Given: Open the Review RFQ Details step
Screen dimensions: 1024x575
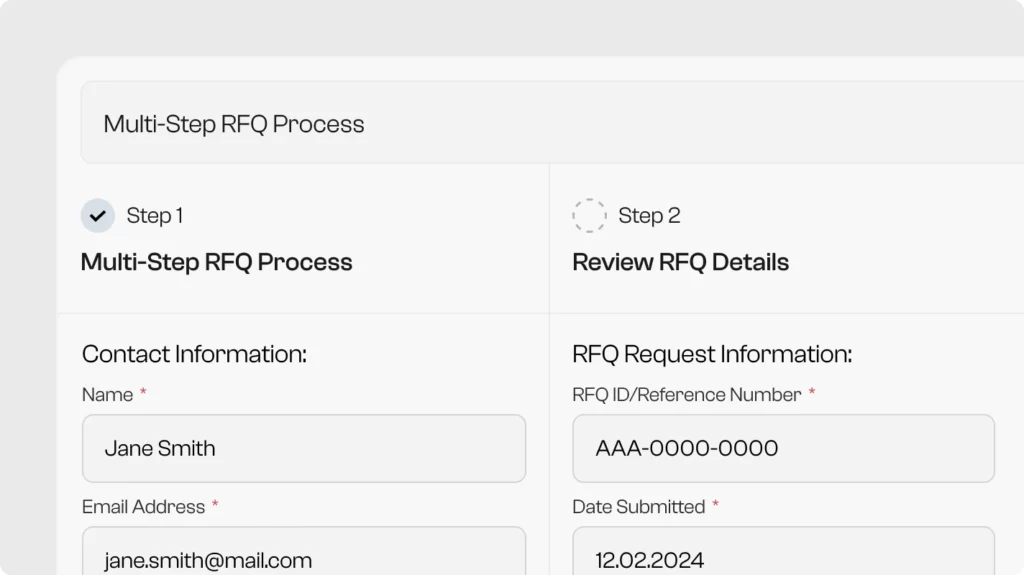Looking at the screenshot, I should point(680,263).
